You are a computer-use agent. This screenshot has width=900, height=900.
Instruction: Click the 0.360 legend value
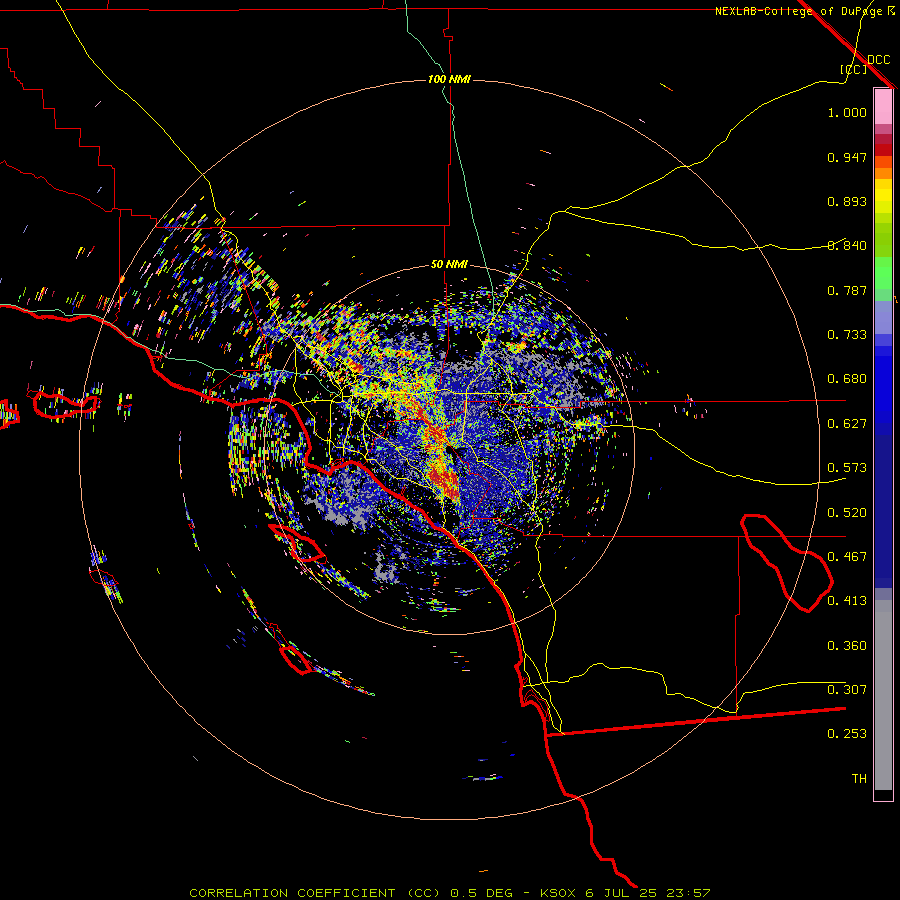847,646
